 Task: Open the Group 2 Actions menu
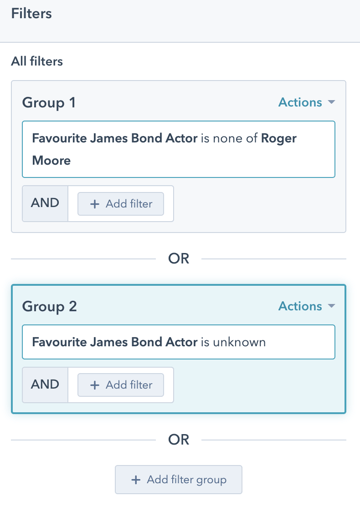[306, 306]
